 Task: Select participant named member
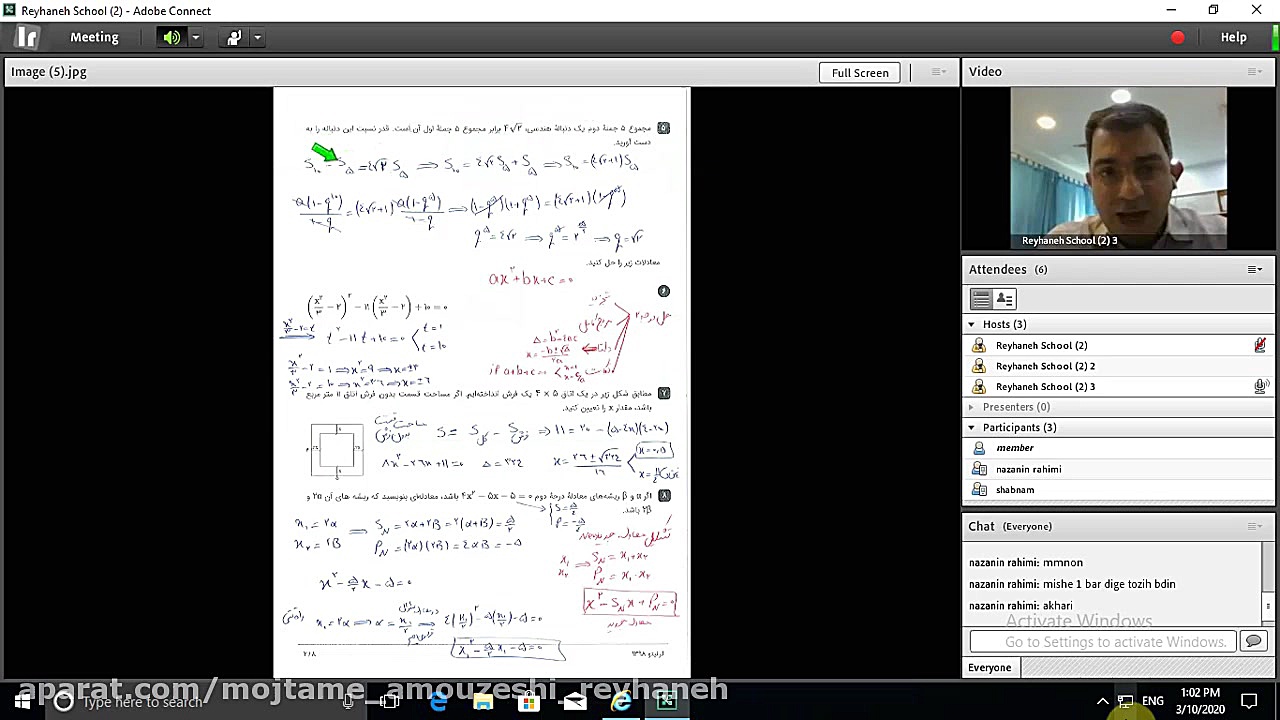pyautogui.click(x=1118, y=448)
